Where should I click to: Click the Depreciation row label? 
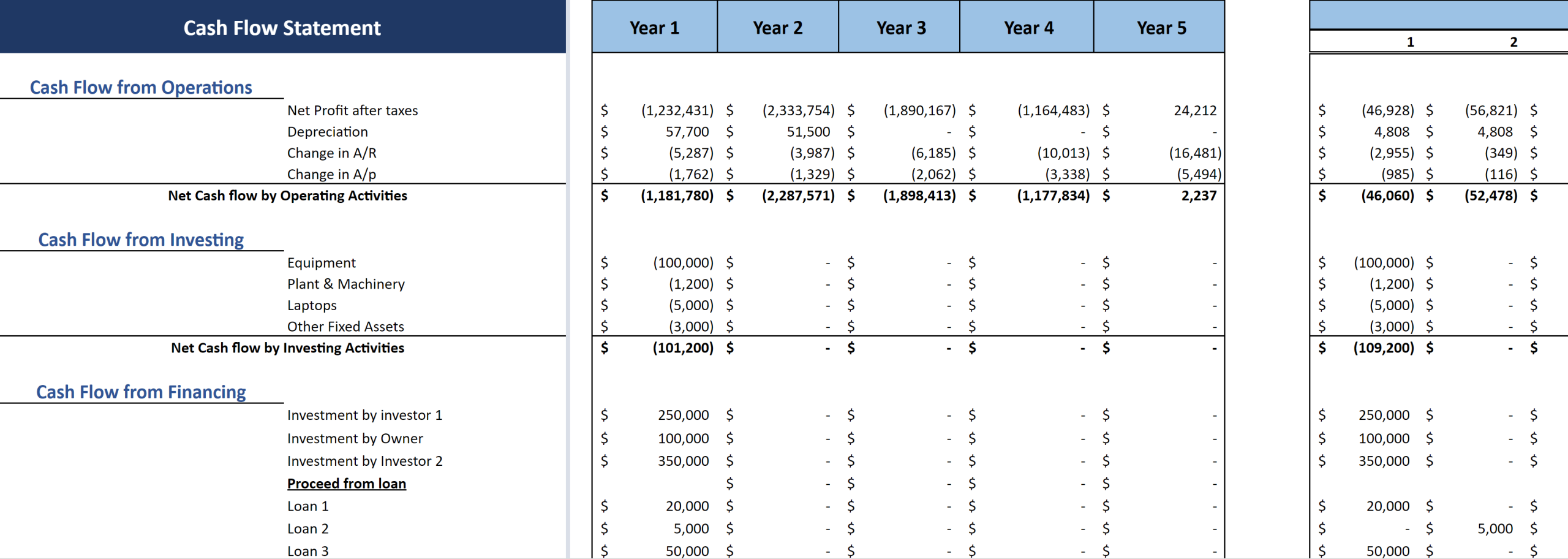[328, 132]
